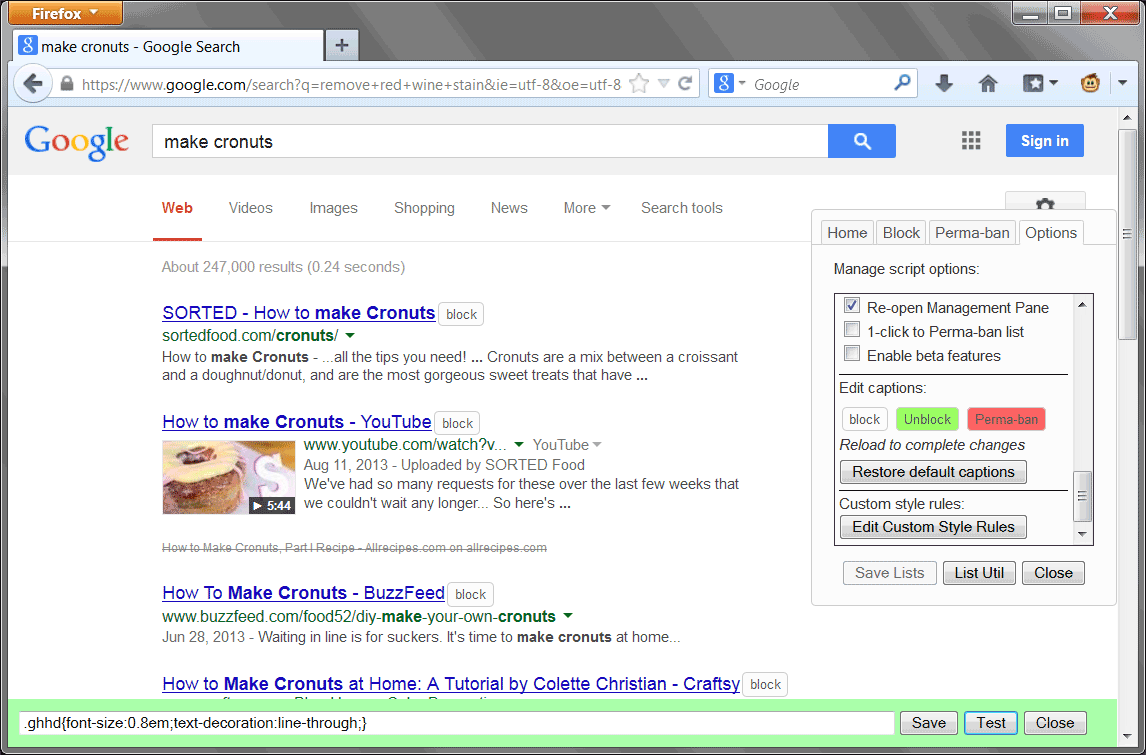The width and height of the screenshot is (1146, 755).
Task: Play the cronuts video thumbnail
Action: tap(229, 477)
